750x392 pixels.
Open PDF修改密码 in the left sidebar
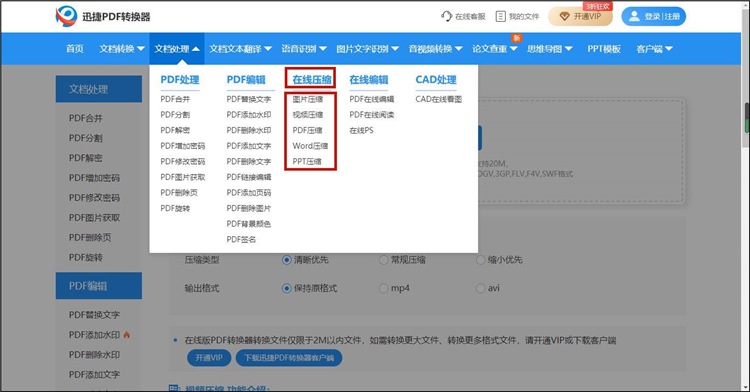point(94,197)
